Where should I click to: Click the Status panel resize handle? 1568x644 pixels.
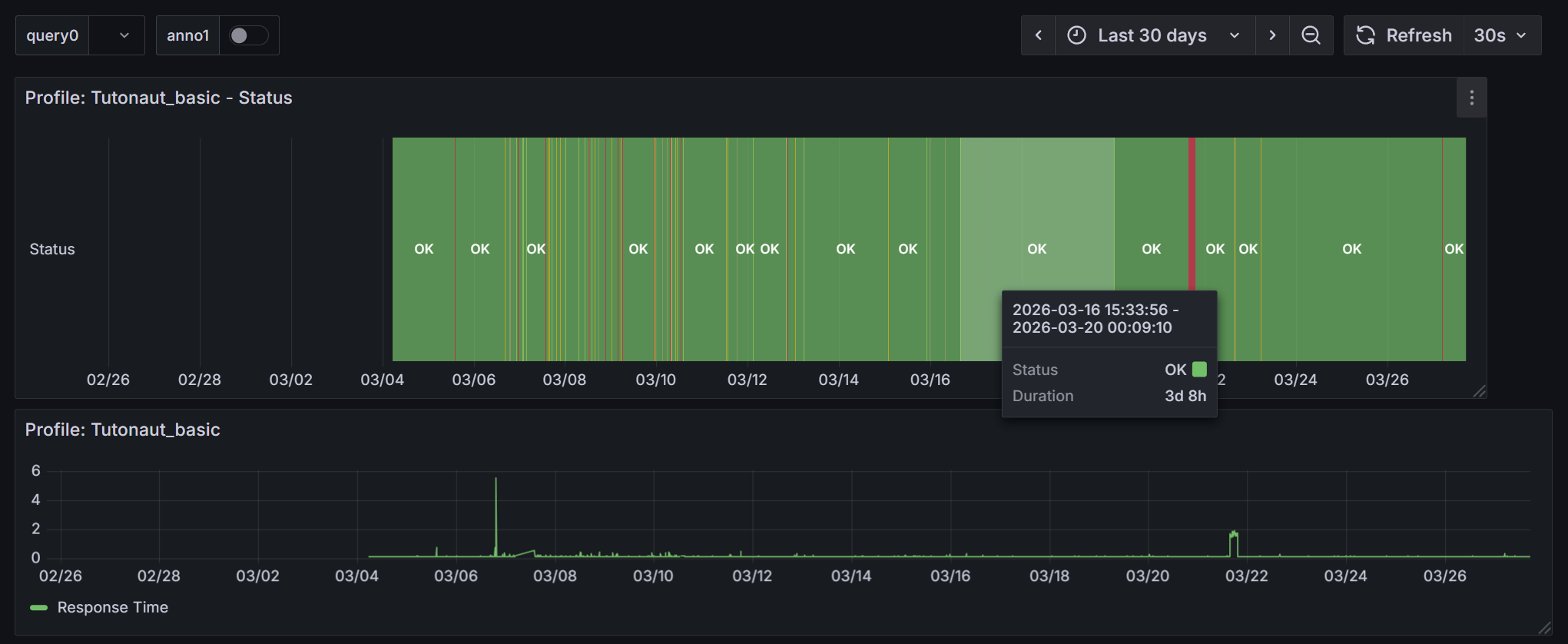pos(1480,391)
